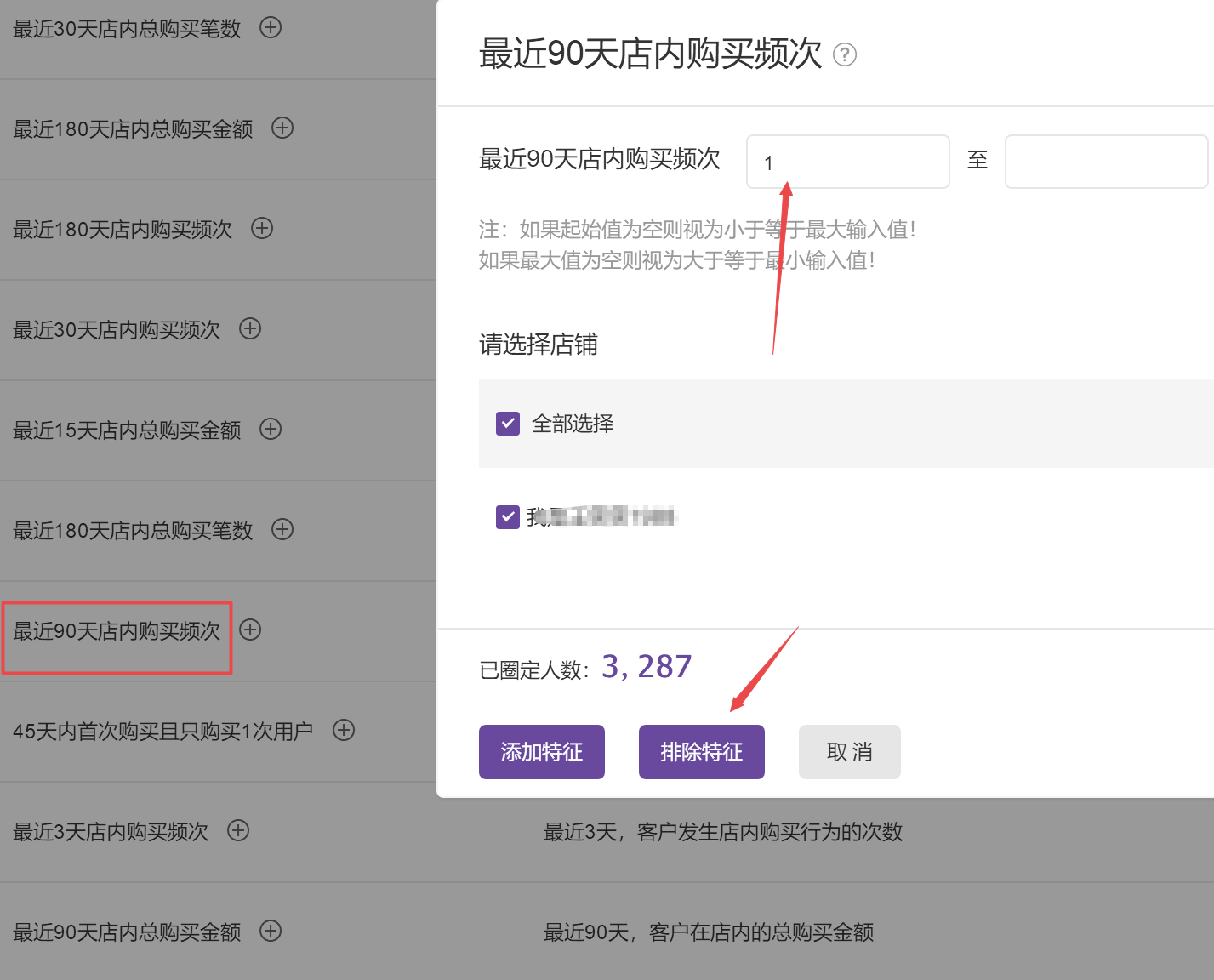Click plus icon beside 最近180天店内购买频次
This screenshot has width=1214, height=980.
click(262, 229)
